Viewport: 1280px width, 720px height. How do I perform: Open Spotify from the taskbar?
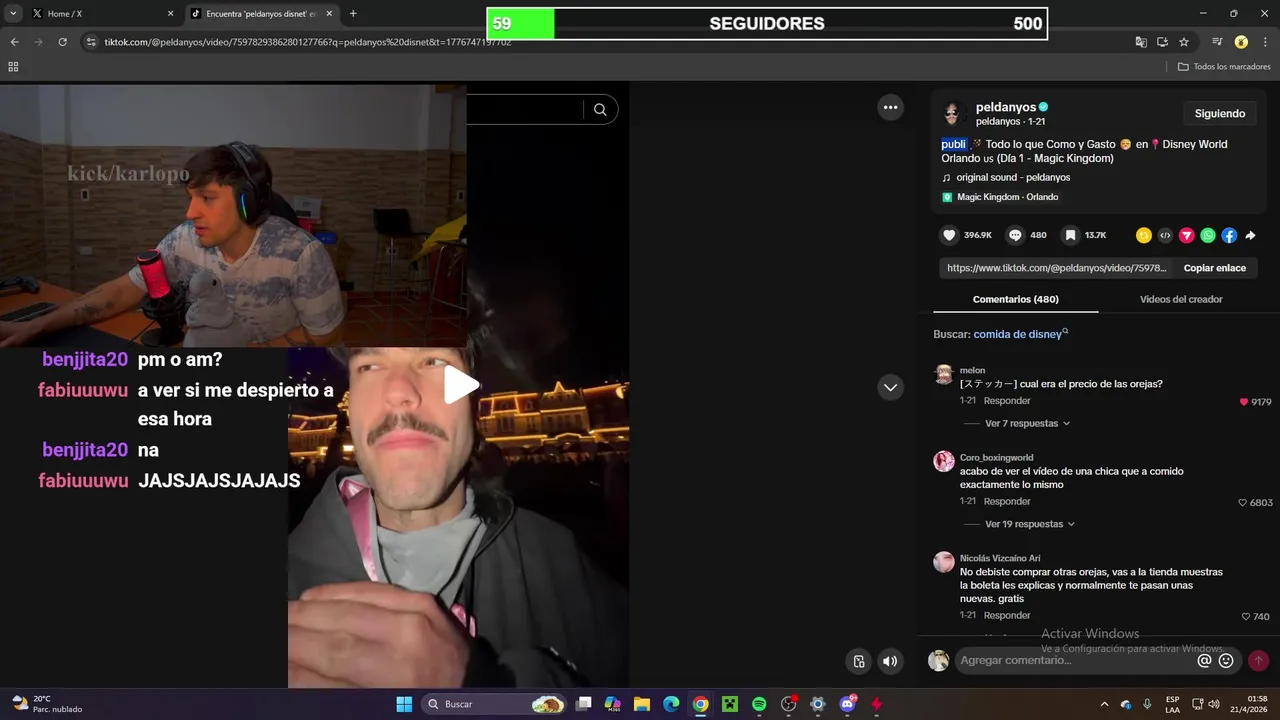(x=759, y=704)
